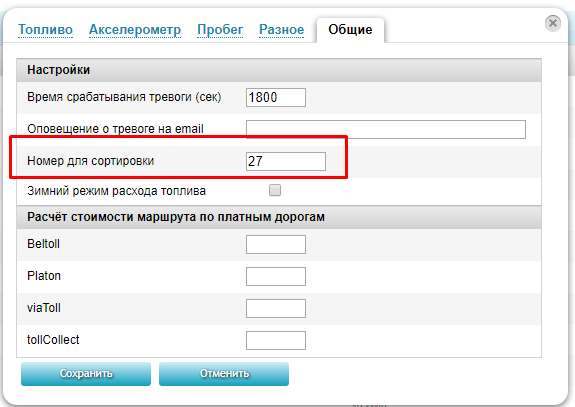This screenshot has height=407, width=575.
Task: Save settings with the Сохранить button
Action: pyautogui.click(x=86, y=374)
